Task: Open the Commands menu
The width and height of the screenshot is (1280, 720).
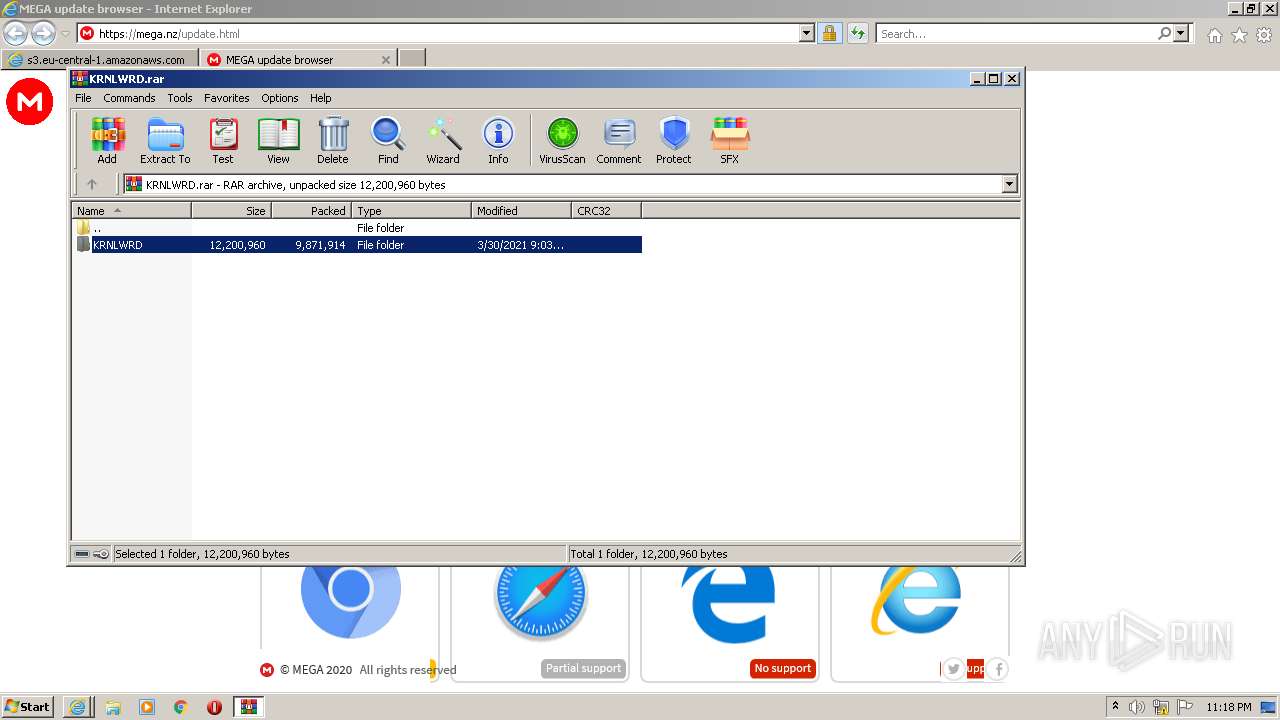Action: tap(129, 98)
